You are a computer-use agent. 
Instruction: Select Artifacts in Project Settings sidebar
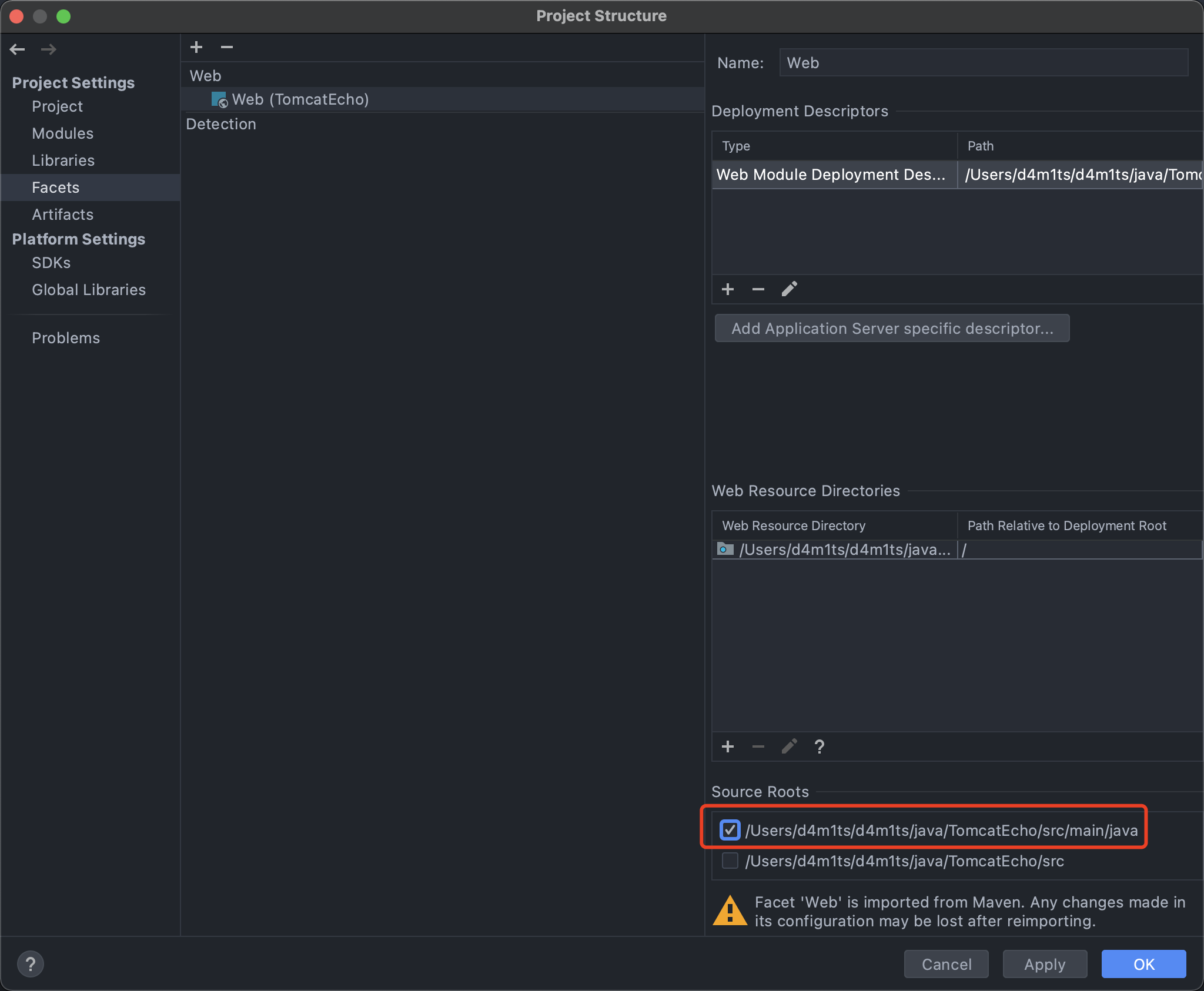pos(62,214)
